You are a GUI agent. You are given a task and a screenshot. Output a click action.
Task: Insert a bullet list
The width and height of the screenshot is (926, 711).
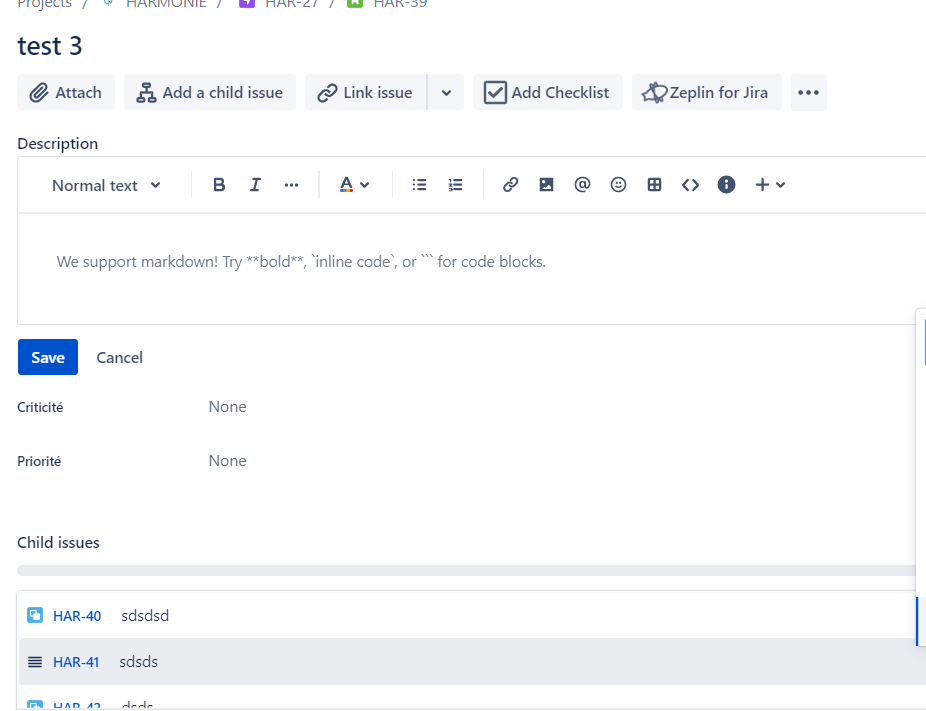coord(419,185)
